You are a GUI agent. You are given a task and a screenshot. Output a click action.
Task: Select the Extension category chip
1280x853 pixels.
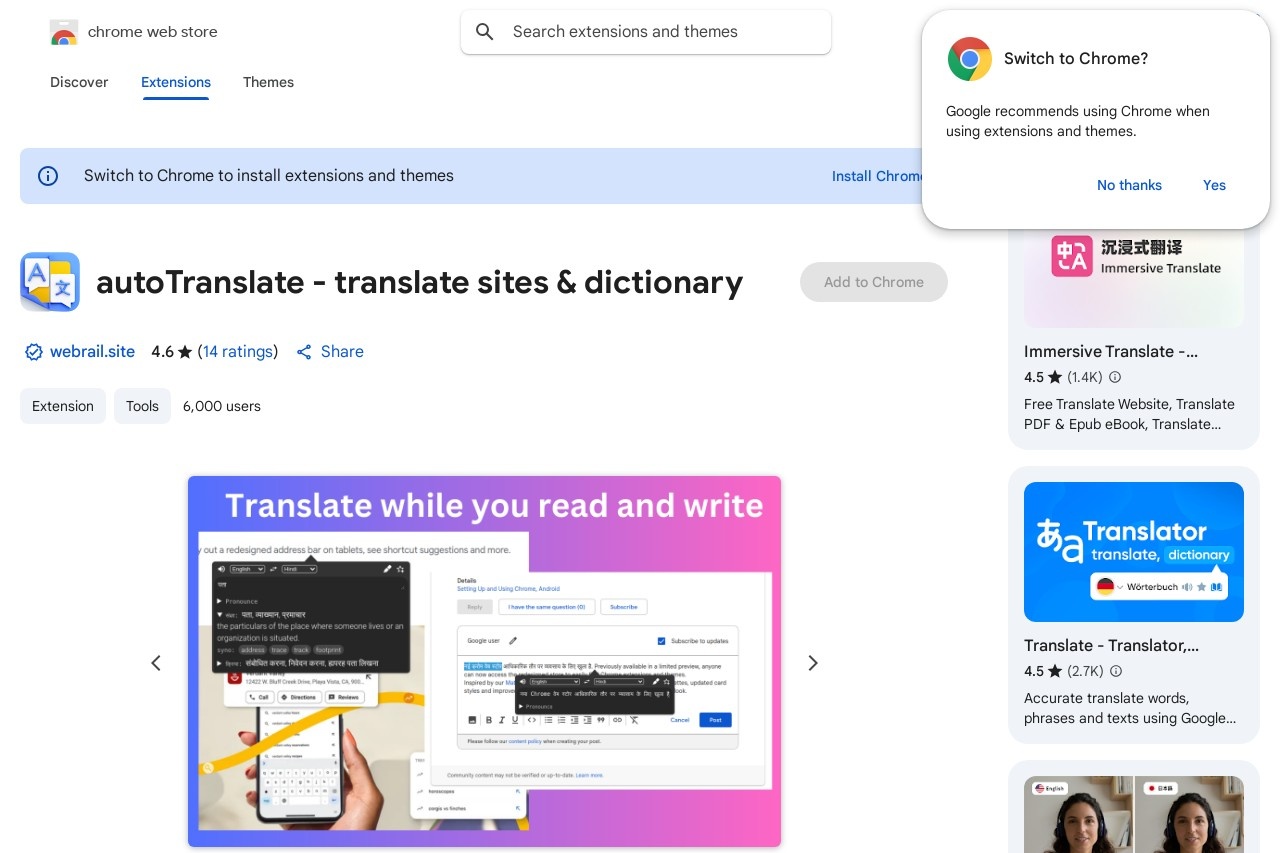tap(63, 406)
